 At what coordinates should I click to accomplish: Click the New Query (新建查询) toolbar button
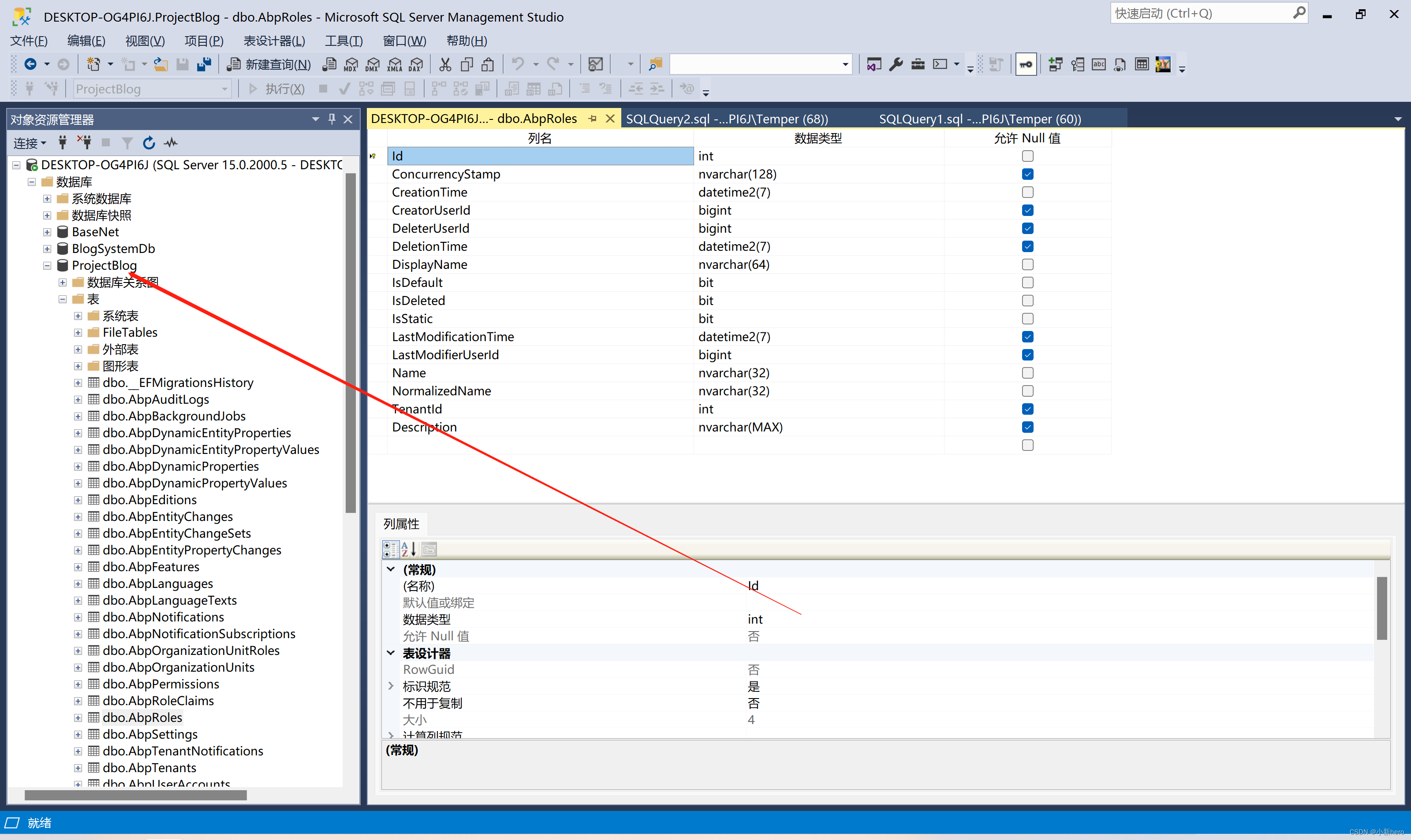269,64
